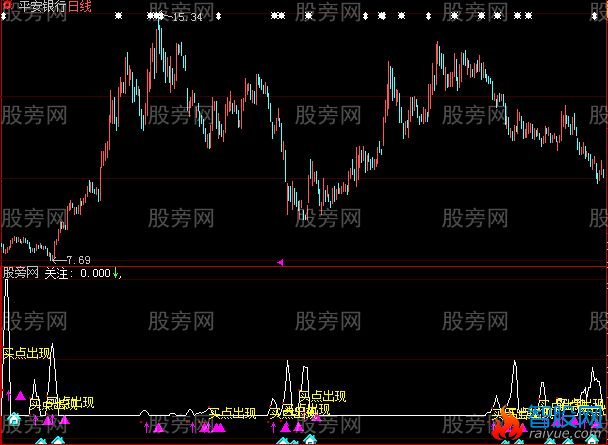608x445 pixels.
Task: Click the green down arrow after 0.000
Action: pos(115,273)
